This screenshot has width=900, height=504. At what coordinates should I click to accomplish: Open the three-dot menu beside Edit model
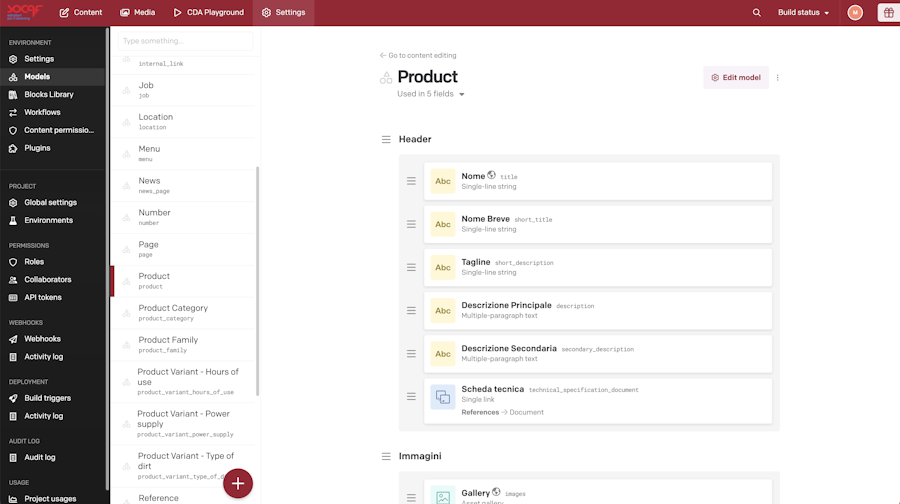(x=777, y=77)
